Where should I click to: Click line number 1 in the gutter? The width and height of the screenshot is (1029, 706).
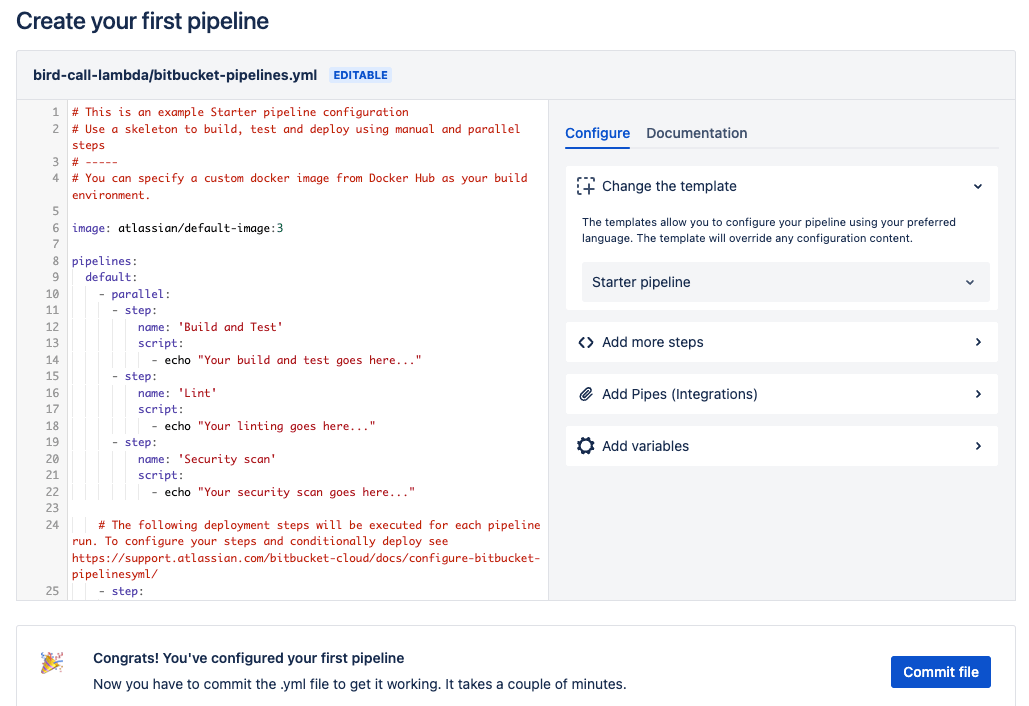tap(55, 112)
